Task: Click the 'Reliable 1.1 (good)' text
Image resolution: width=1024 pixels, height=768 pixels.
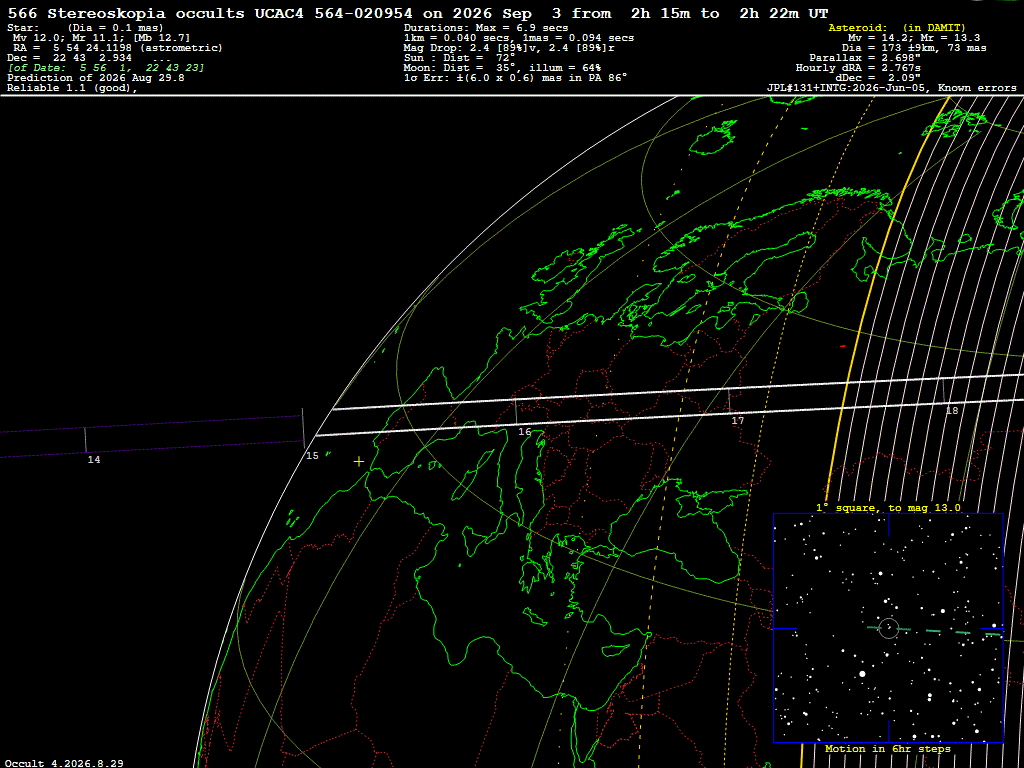Action: [72, 88]
